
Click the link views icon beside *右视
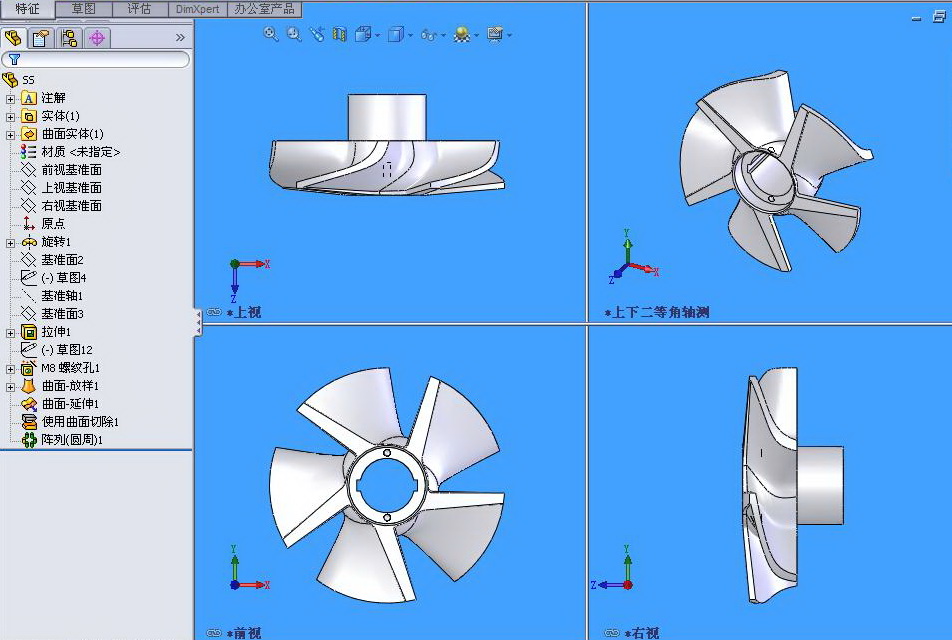click(x=611, y=633)
